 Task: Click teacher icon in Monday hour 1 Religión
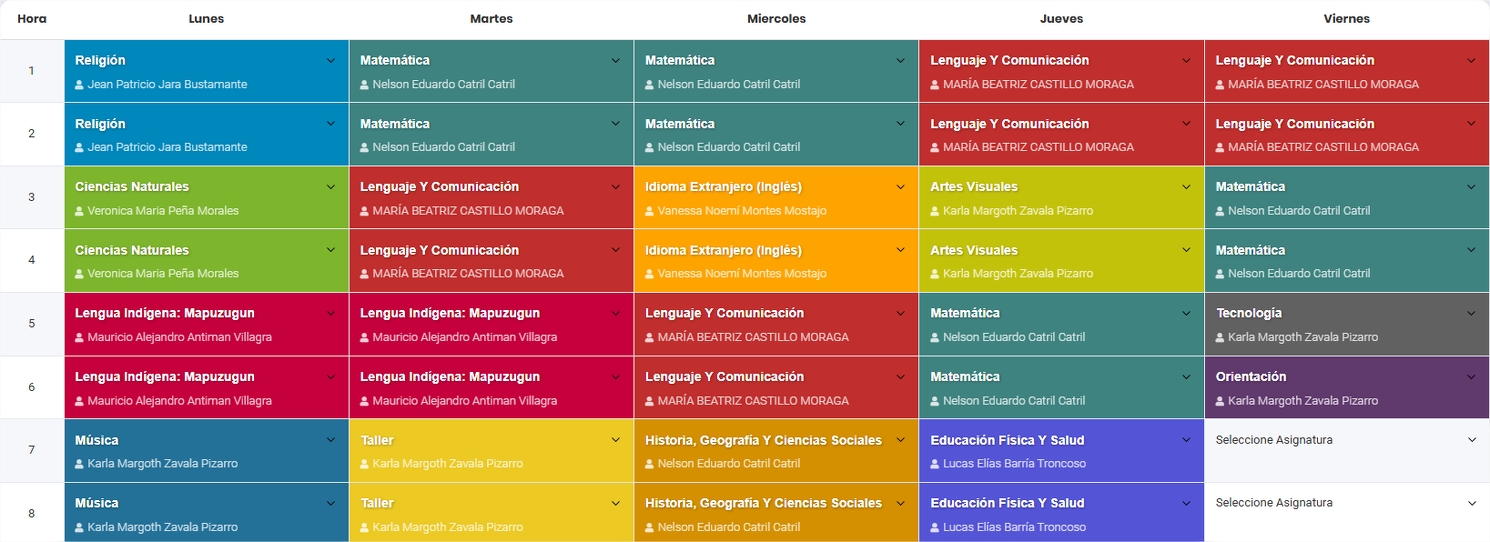coord(80,85)
